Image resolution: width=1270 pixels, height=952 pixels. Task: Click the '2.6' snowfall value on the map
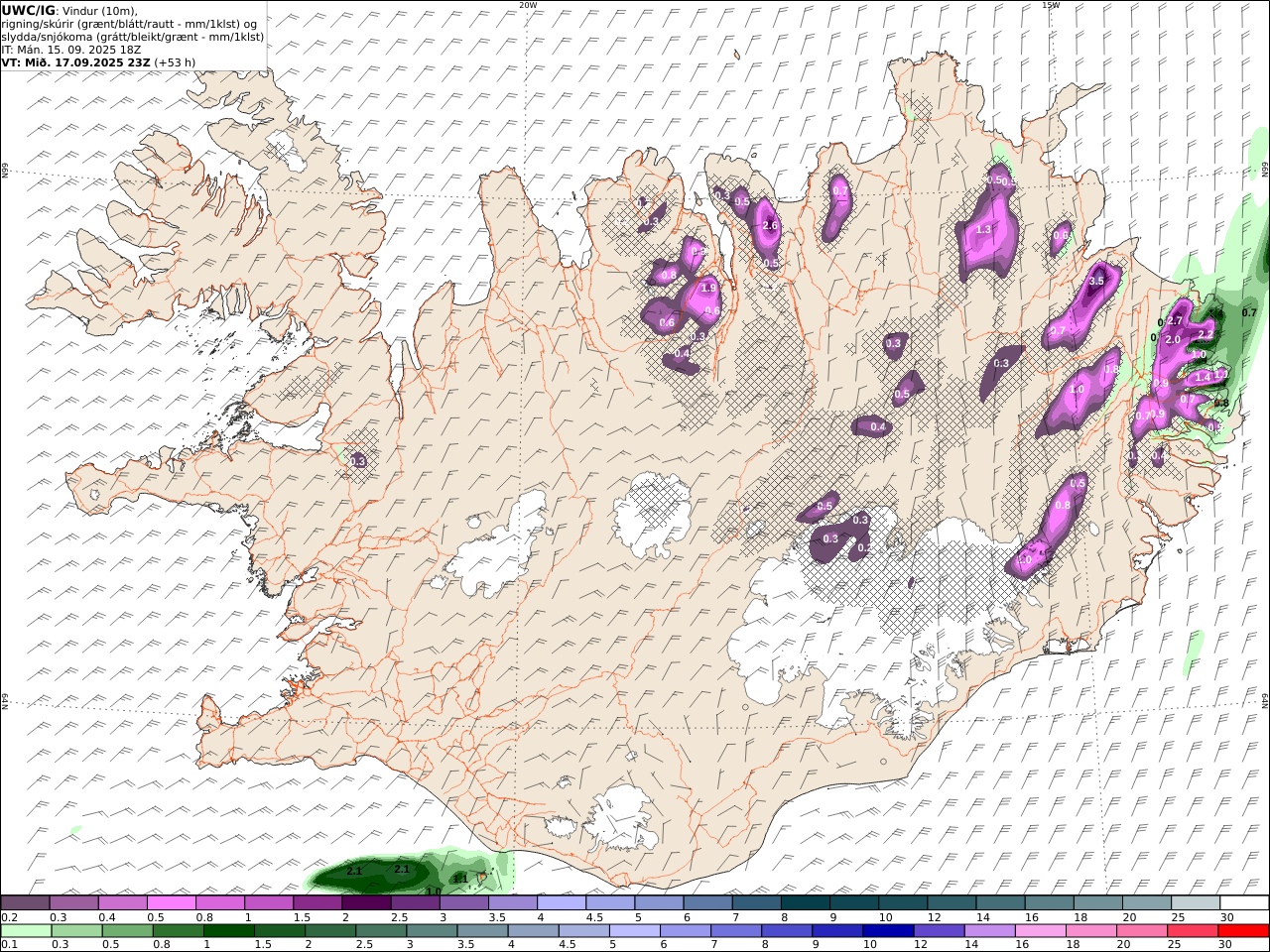pos(771,225)
